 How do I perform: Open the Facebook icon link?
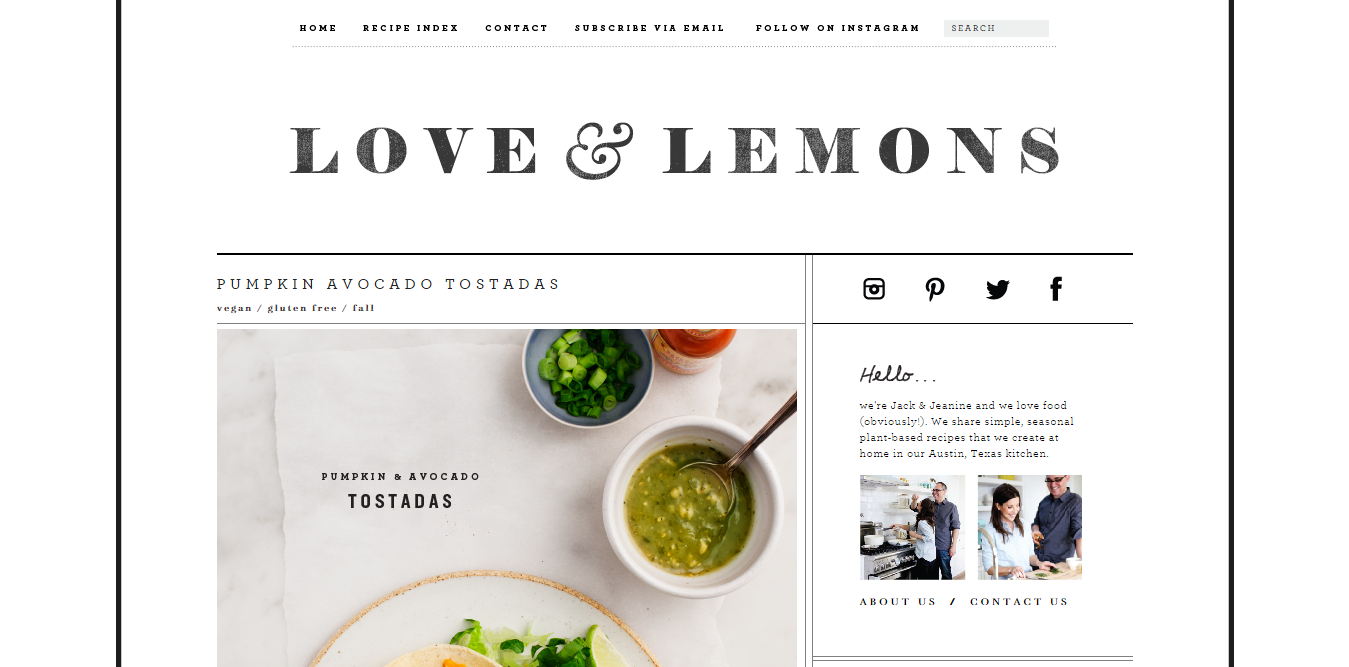(x=1056, y=289)
